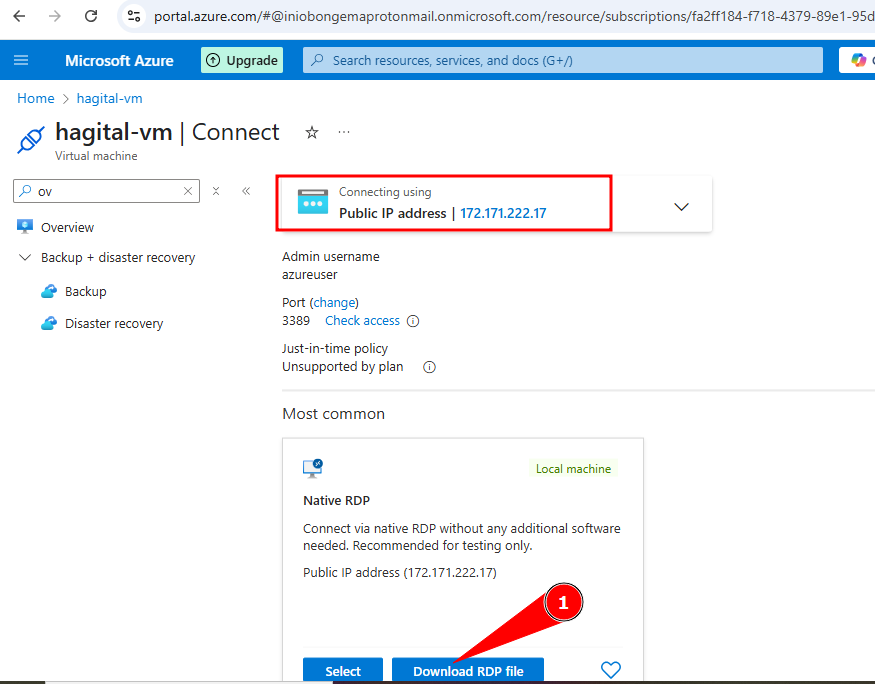This screenshot has height=684, width=875.
Task: Click the Copilot icon in the header
Action: 858,60
